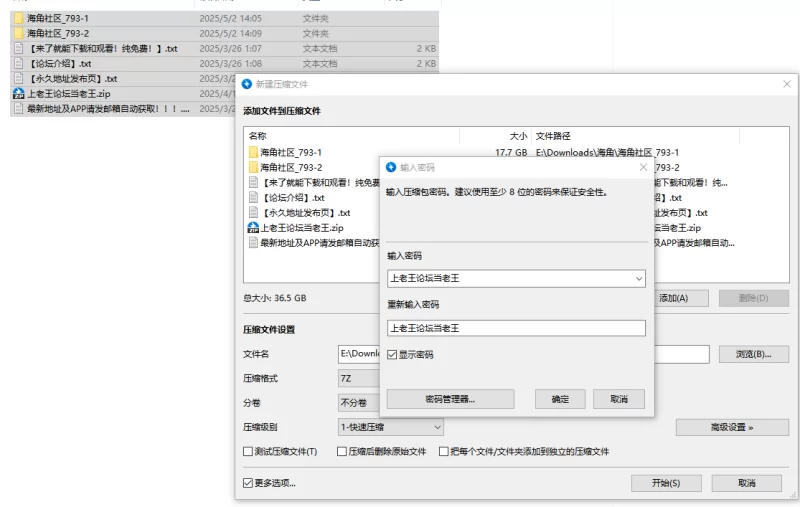Click 取消 button in password dialog

(x=619, y=399)
